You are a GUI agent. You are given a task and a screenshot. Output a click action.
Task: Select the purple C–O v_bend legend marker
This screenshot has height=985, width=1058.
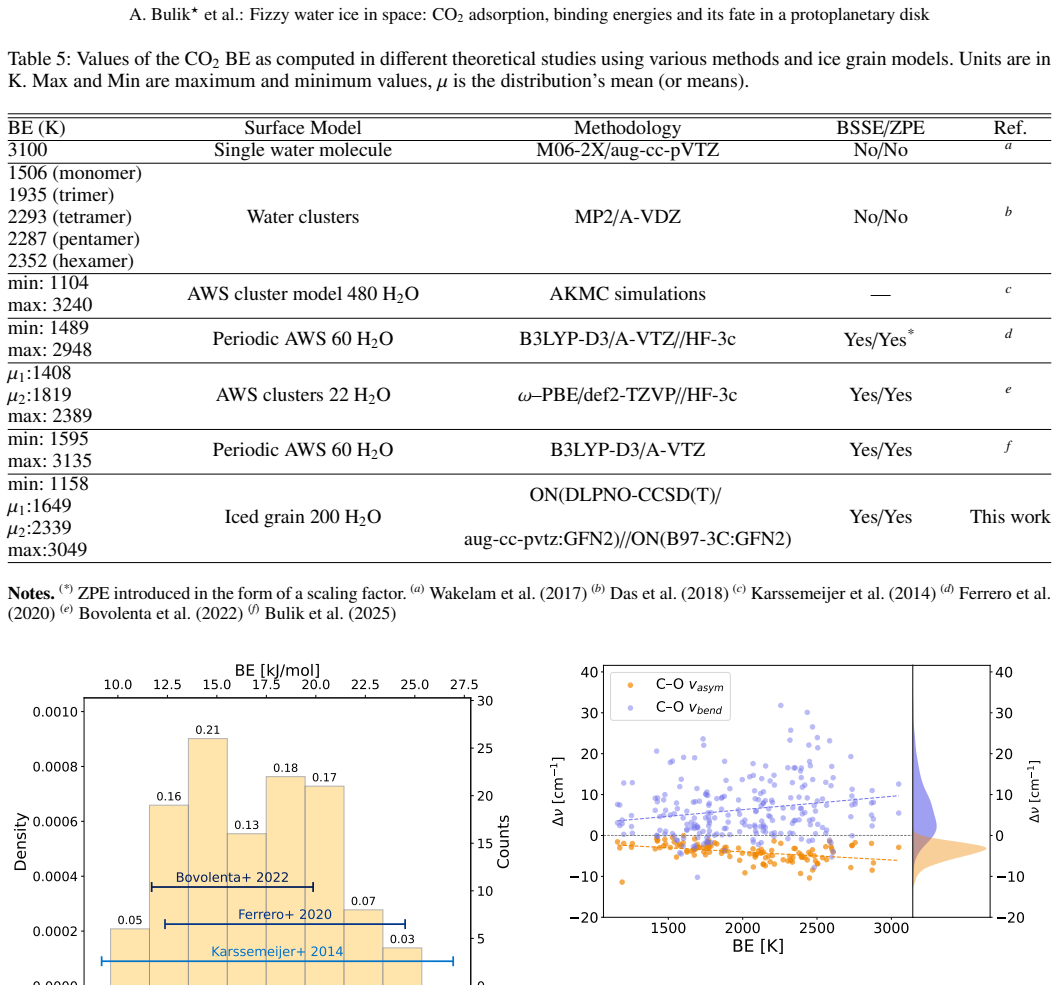[630, 708]
